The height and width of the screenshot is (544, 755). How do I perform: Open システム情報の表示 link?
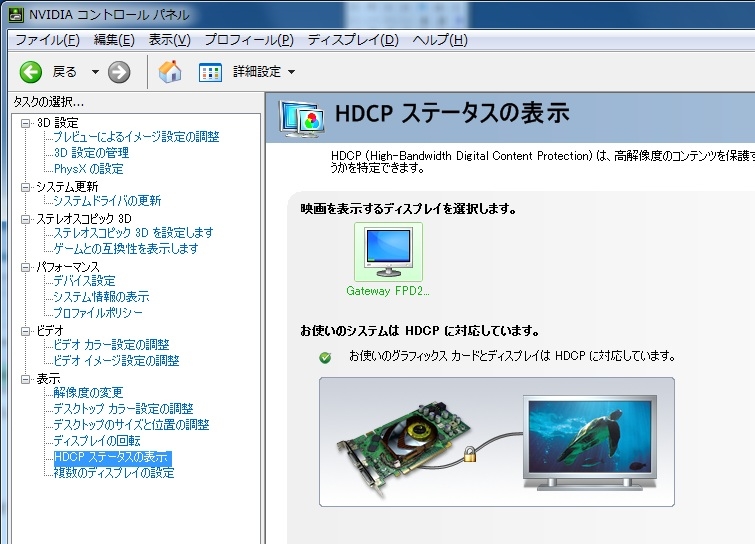pos(101,297)
